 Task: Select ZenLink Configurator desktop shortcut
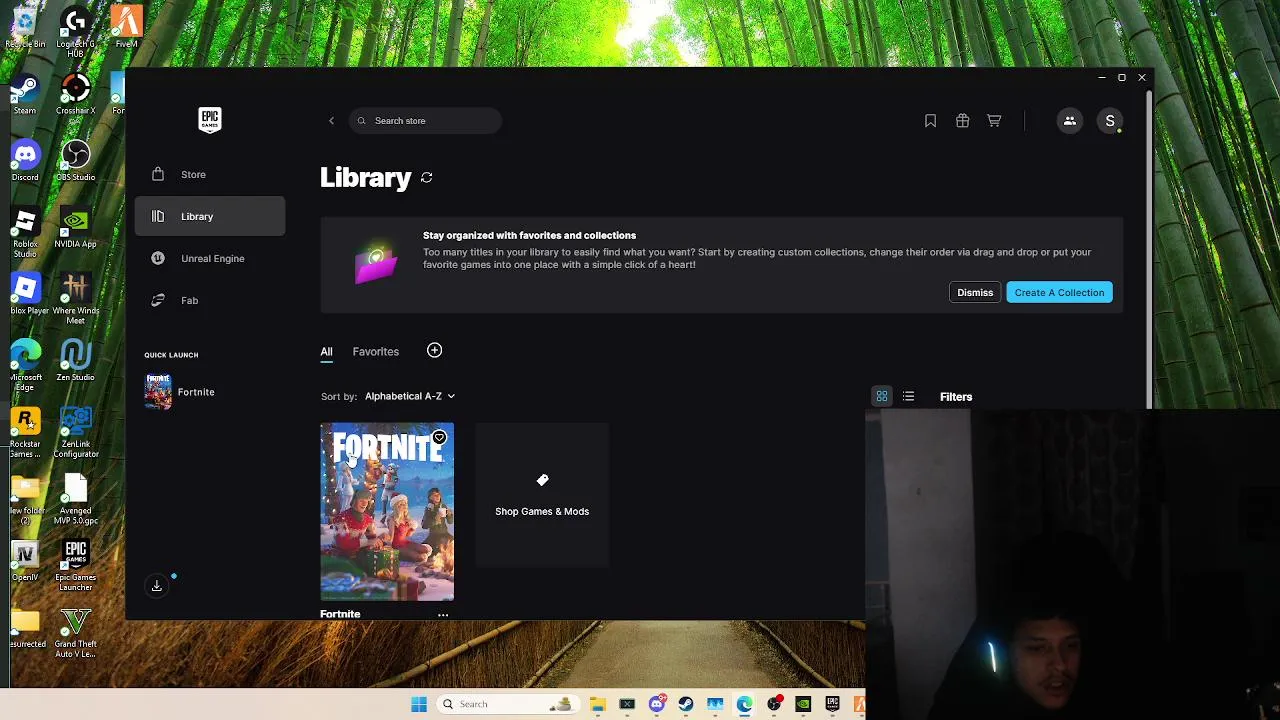pos(76,433)
